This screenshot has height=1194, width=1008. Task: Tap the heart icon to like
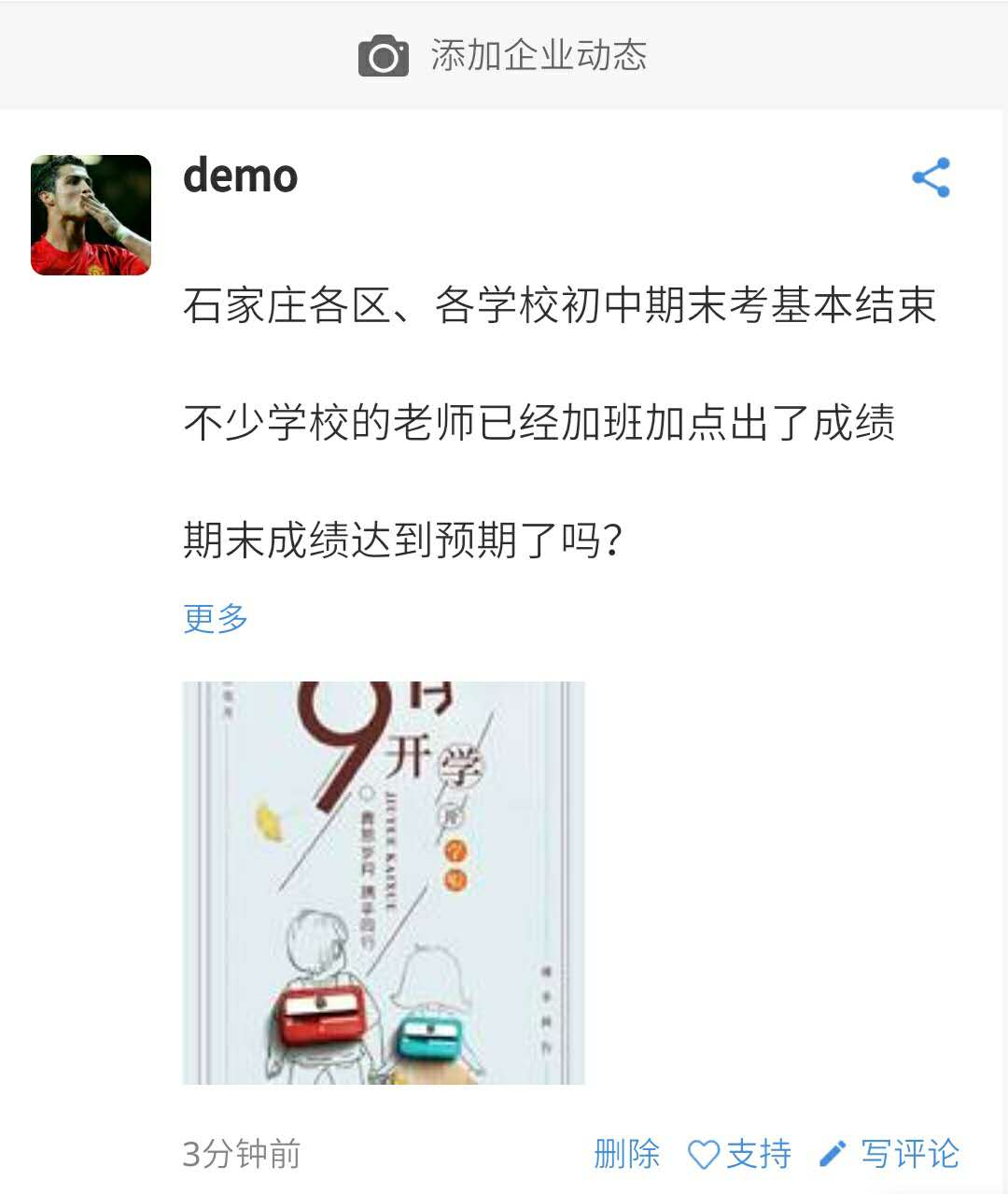click(703, 1155)
